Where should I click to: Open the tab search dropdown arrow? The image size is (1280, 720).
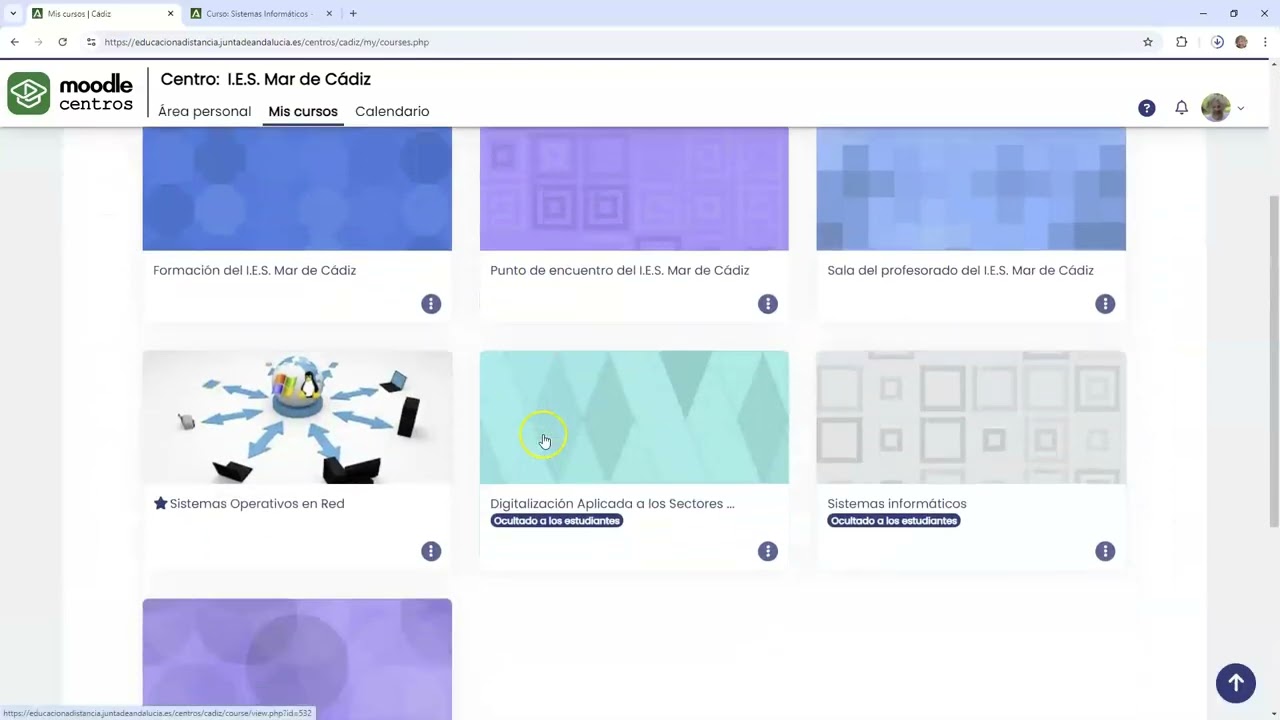coord(12,14)
